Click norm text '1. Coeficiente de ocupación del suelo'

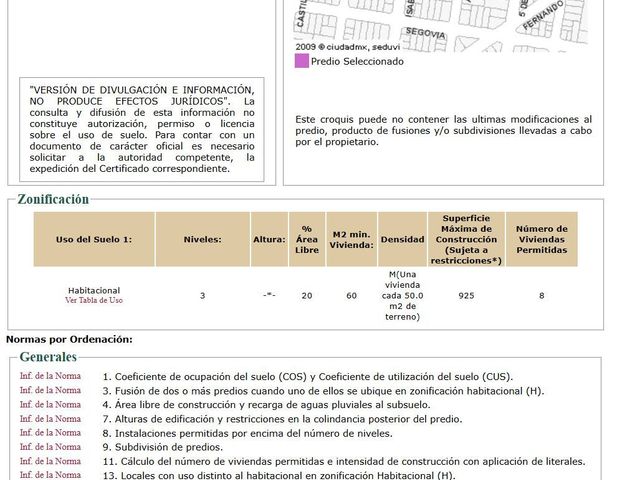coord(308,377)
